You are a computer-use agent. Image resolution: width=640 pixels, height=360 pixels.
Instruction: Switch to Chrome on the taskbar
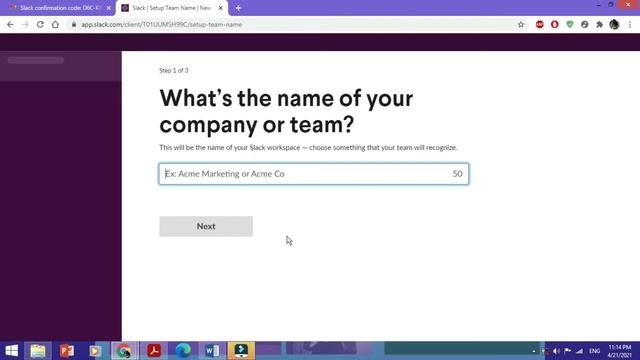click(124, 351)
